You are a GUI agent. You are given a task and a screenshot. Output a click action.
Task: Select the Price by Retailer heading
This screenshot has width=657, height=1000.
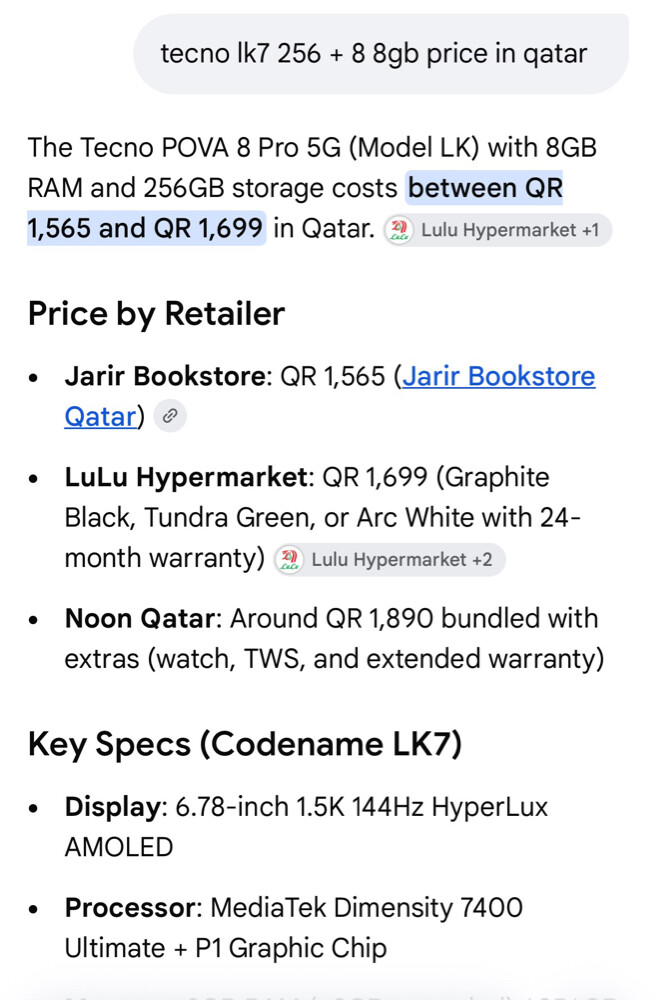156,314
